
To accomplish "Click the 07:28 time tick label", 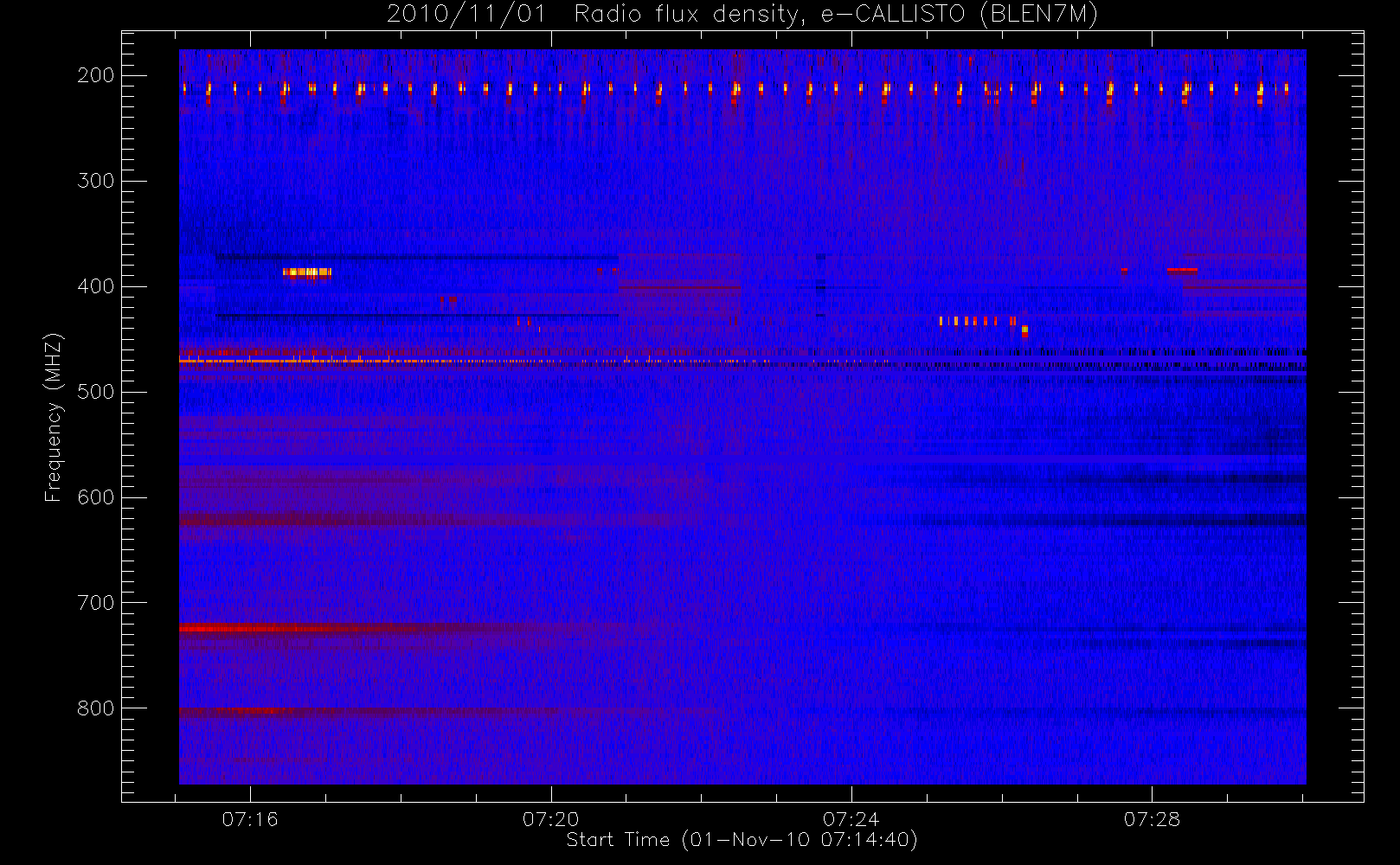I will pyautogui.click(x=1152, y=819).
